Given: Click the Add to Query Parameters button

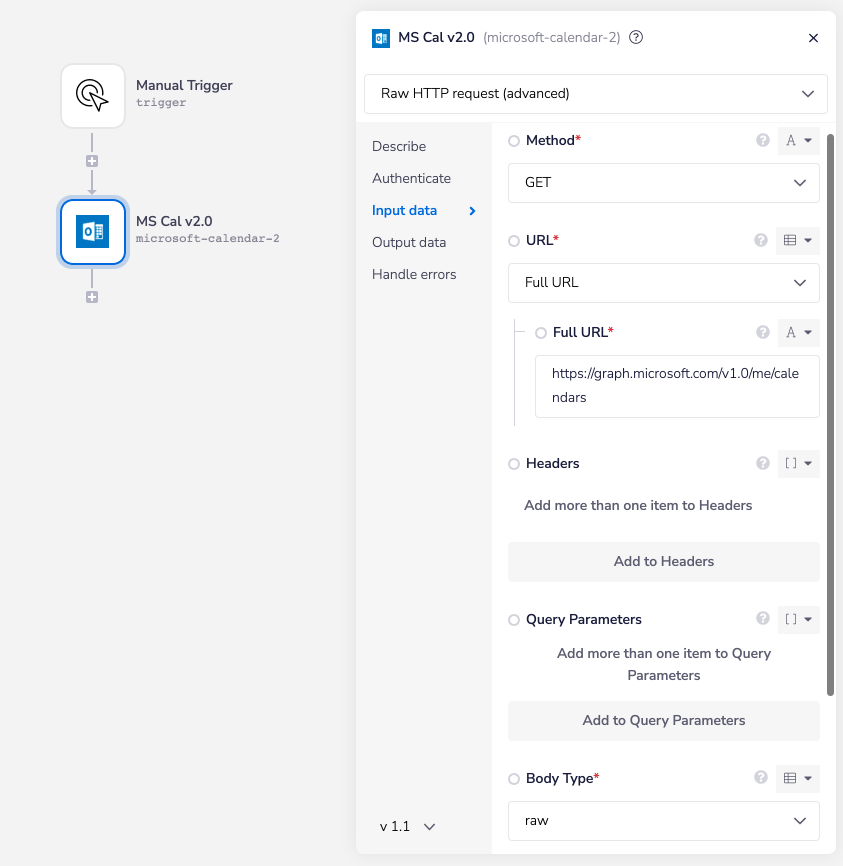Looking at the screenshot, I should pyautogui.click(x=663, y=721).
